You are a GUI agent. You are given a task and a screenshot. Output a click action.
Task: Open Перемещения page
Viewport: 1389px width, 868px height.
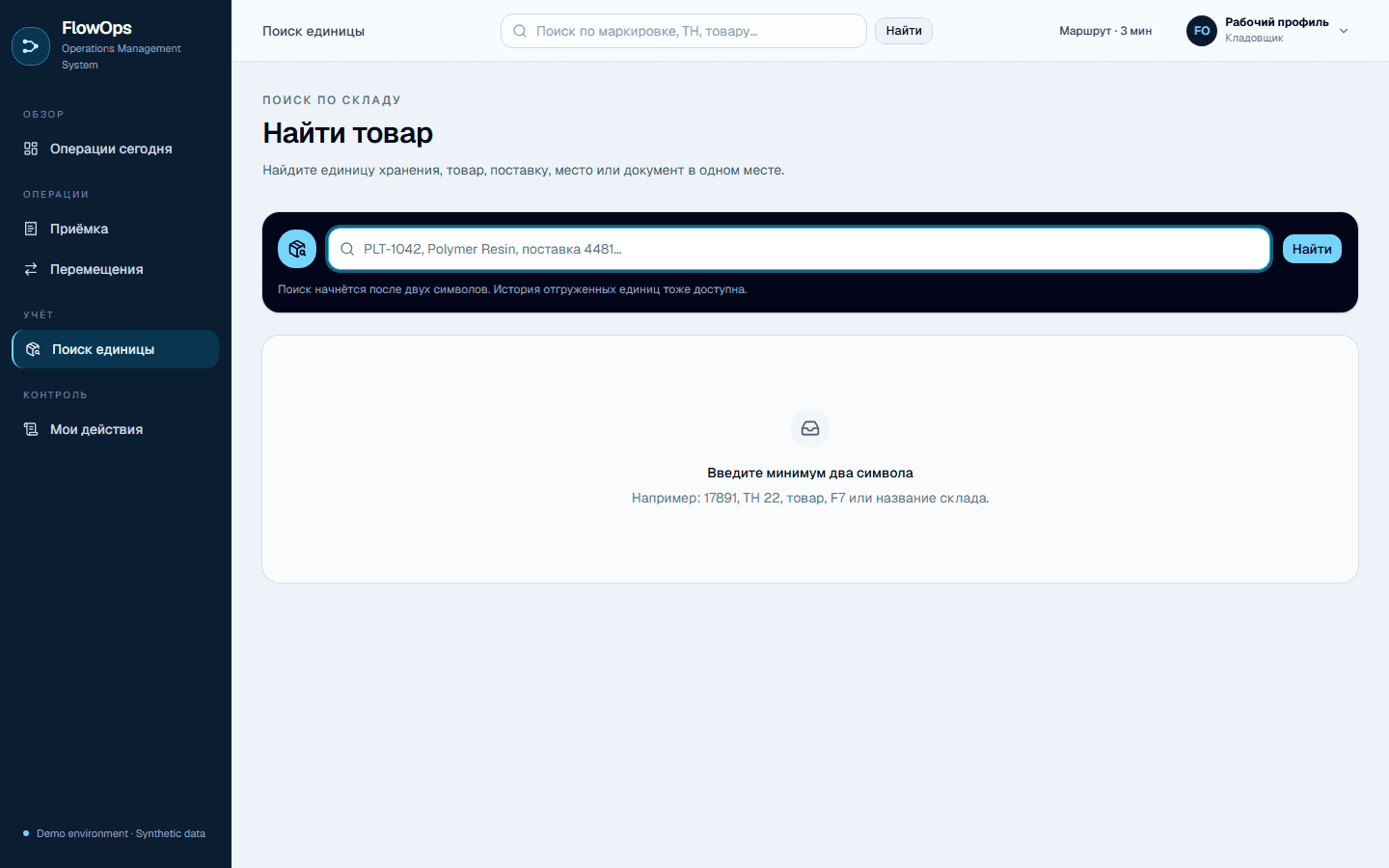tap(116, 269)
